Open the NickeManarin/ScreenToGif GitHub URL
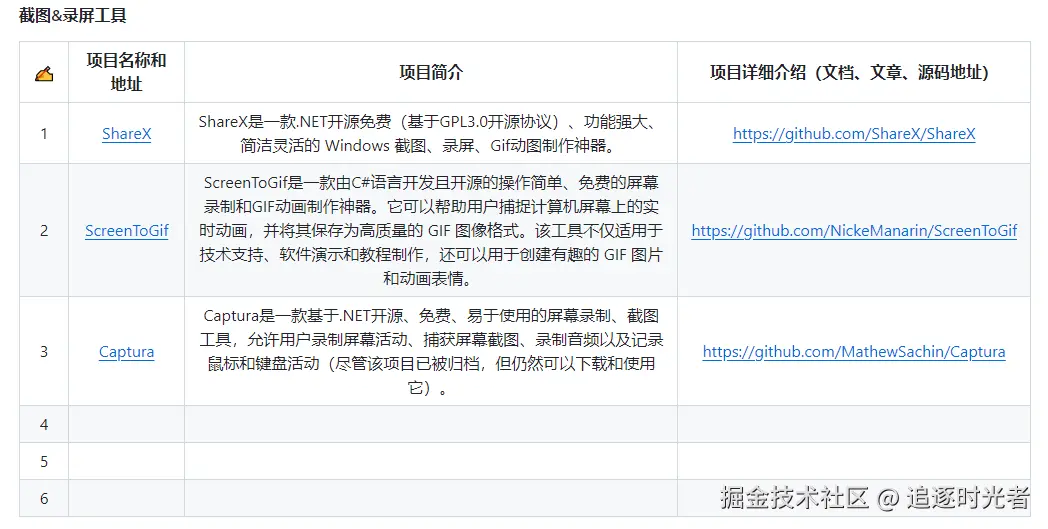The height and width of the screenshot is (529, 1048). [x=854, y=231]
